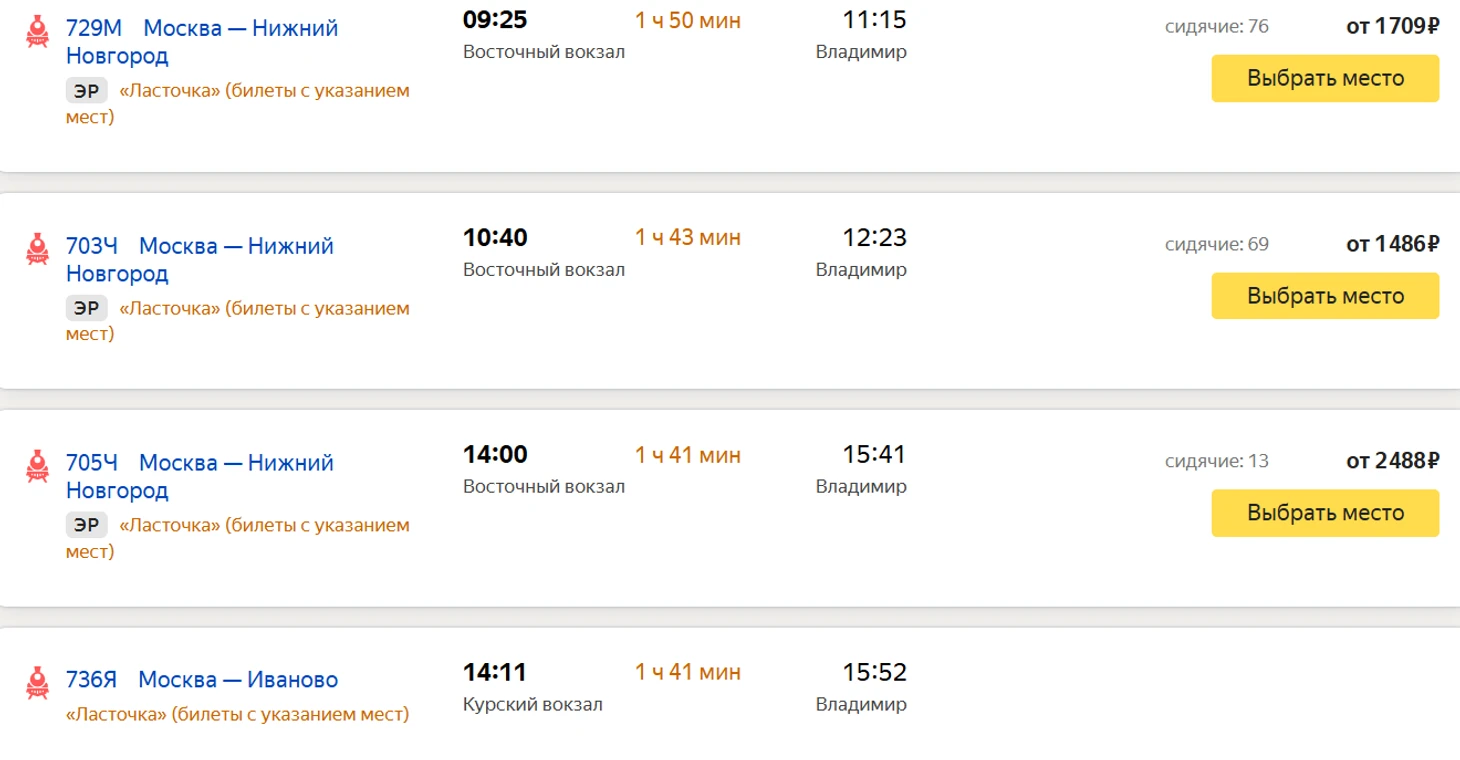Viewport: 1460px width, 760px height.
Task: Click the от 2488₽ price
Action: tap(1392, 461)
